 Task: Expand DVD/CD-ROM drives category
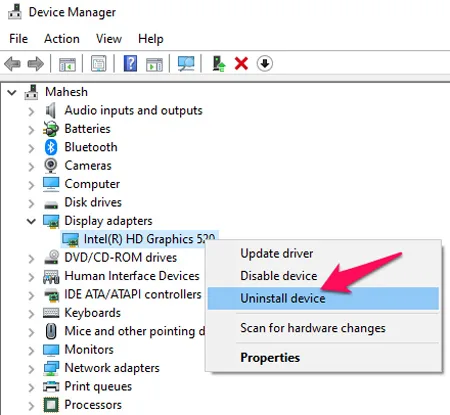pyautogui.click(x=31, y=259)
